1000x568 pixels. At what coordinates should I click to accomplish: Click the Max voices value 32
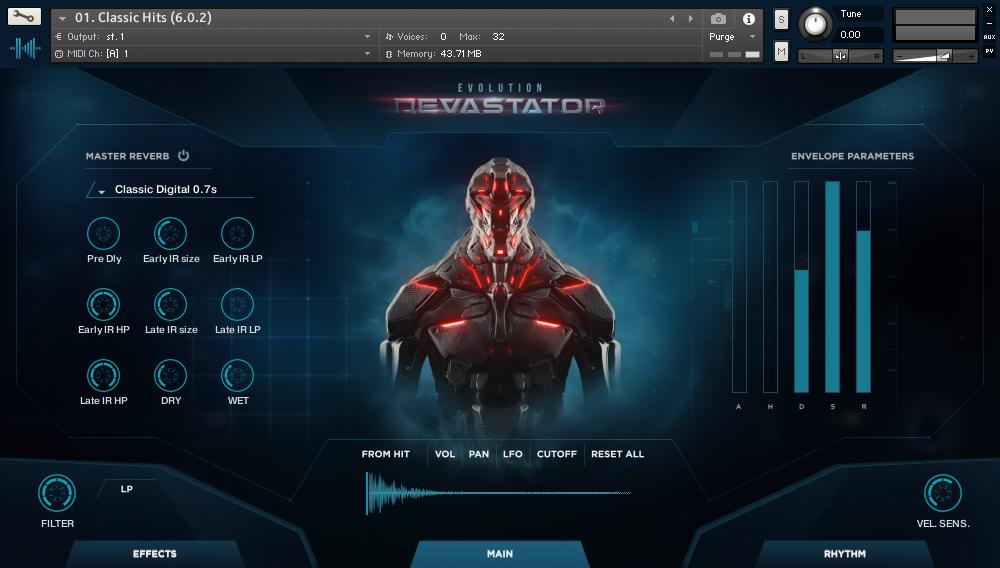tap(498, 37)
